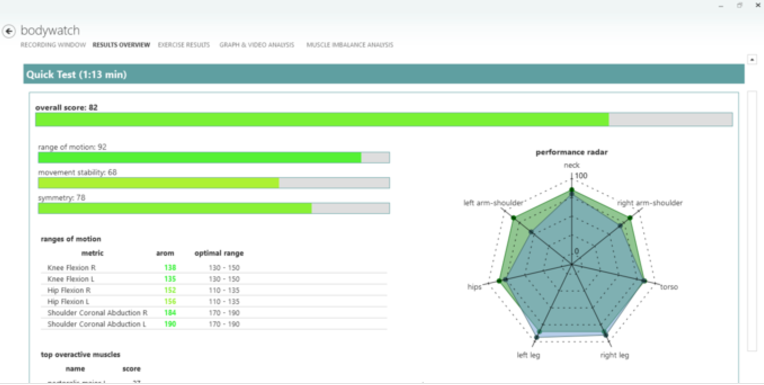Select the Results Overview tab
This screenshot has width=764, height=385.
121,45
